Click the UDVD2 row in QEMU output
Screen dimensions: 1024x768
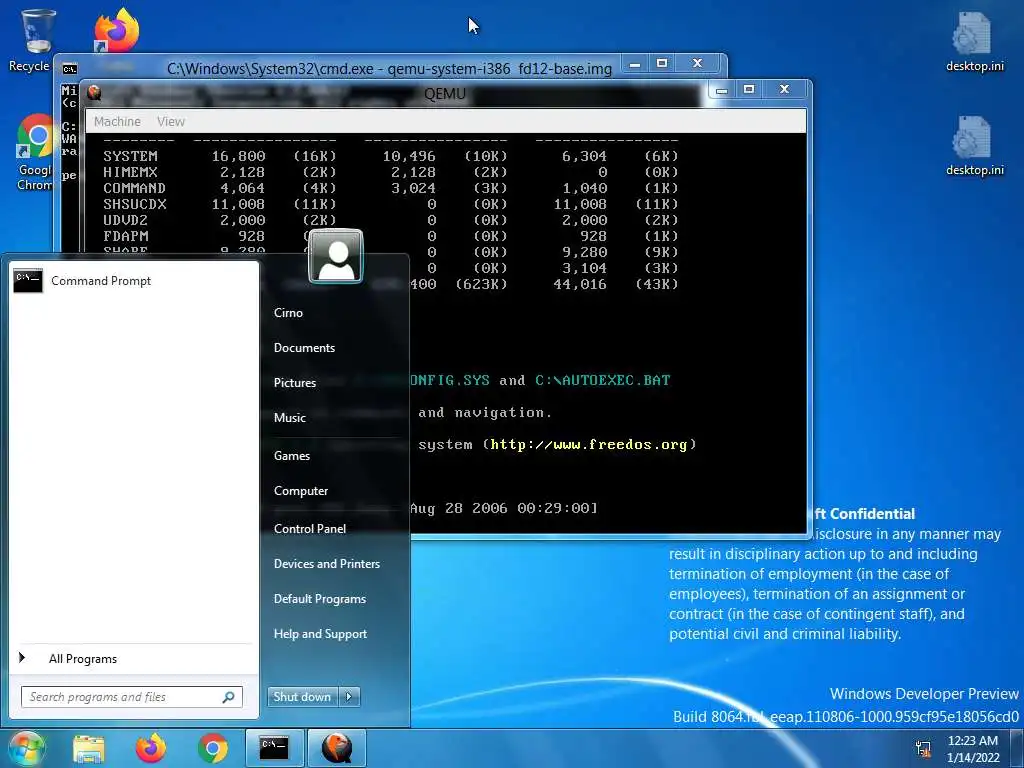pyautogui.click(x=391, y=220)
